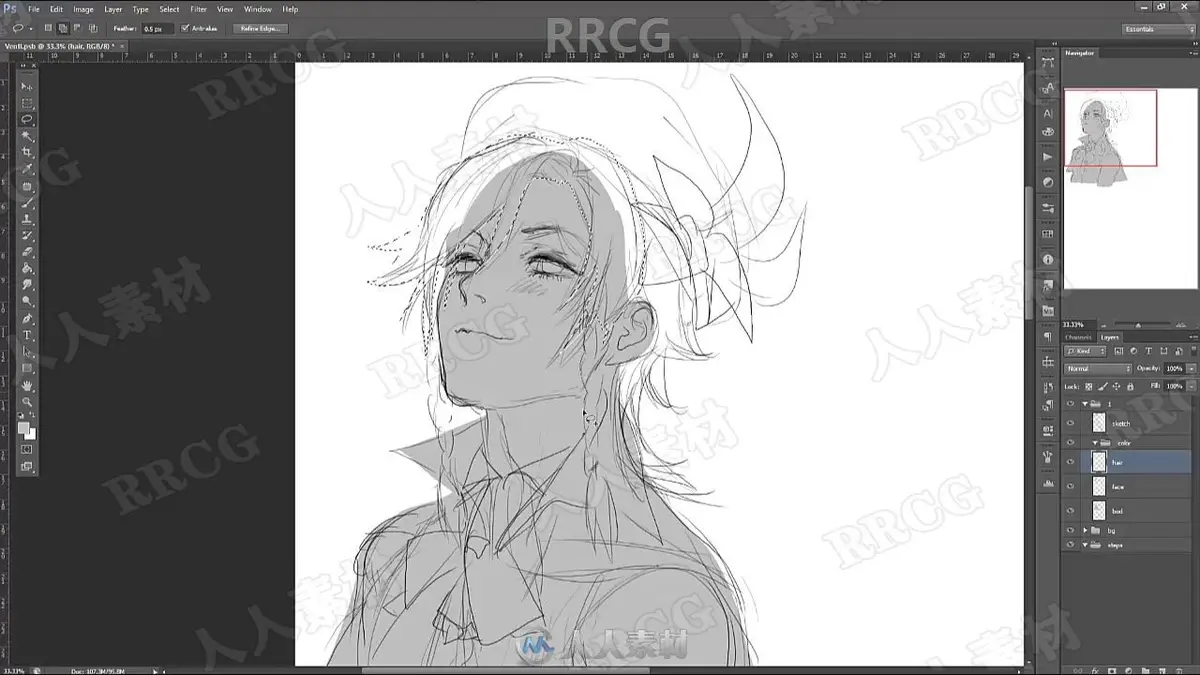Toggle layer filtering switch on or off
Screen dimensions: 1200x675
(x=1192, y=352)
